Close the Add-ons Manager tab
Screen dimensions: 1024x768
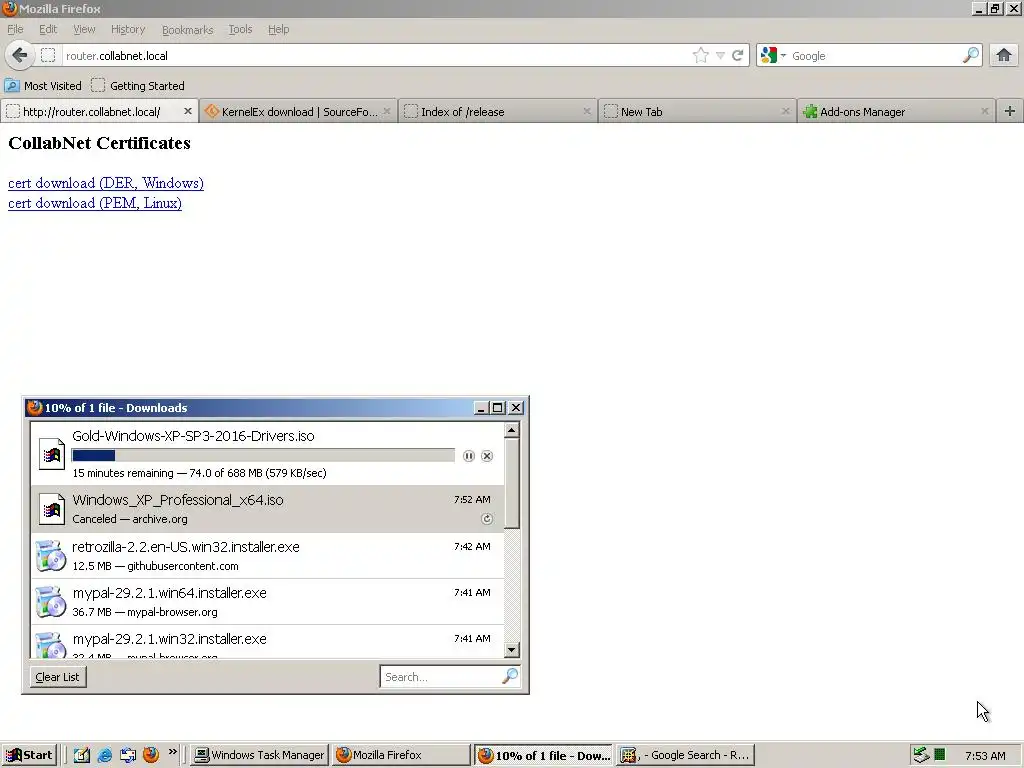pyautogui.click(x=984, y=112)
